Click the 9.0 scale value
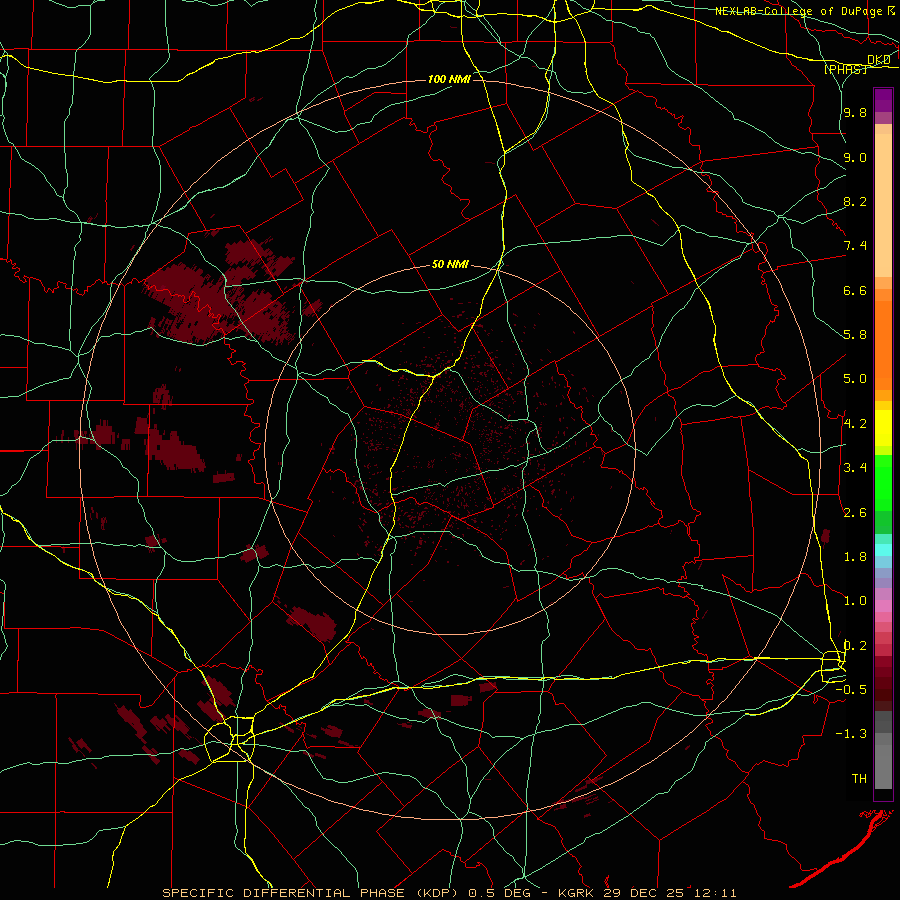 click(855, 157)
